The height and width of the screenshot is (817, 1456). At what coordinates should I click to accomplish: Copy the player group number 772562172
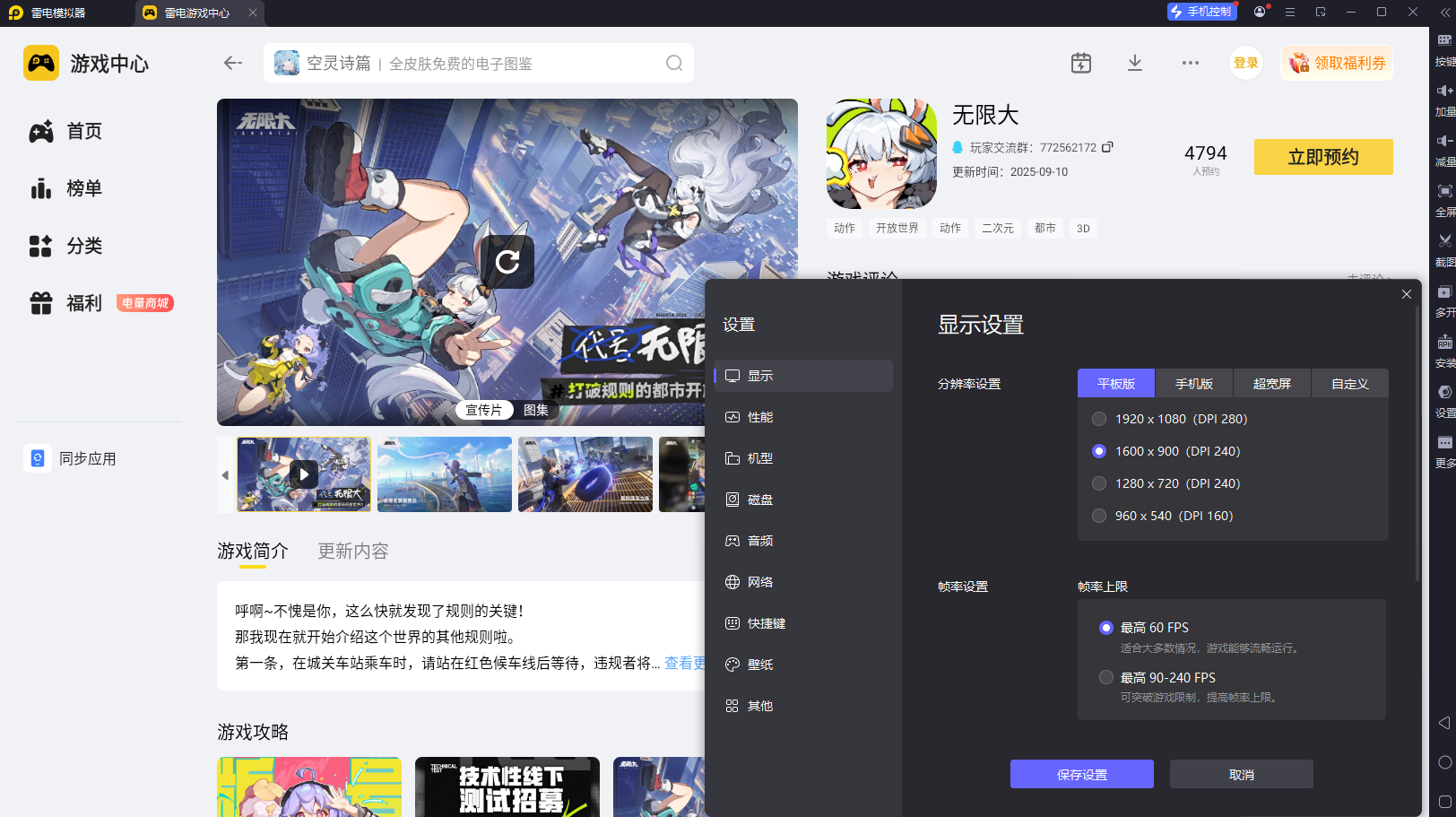(x=1108, y=146)
